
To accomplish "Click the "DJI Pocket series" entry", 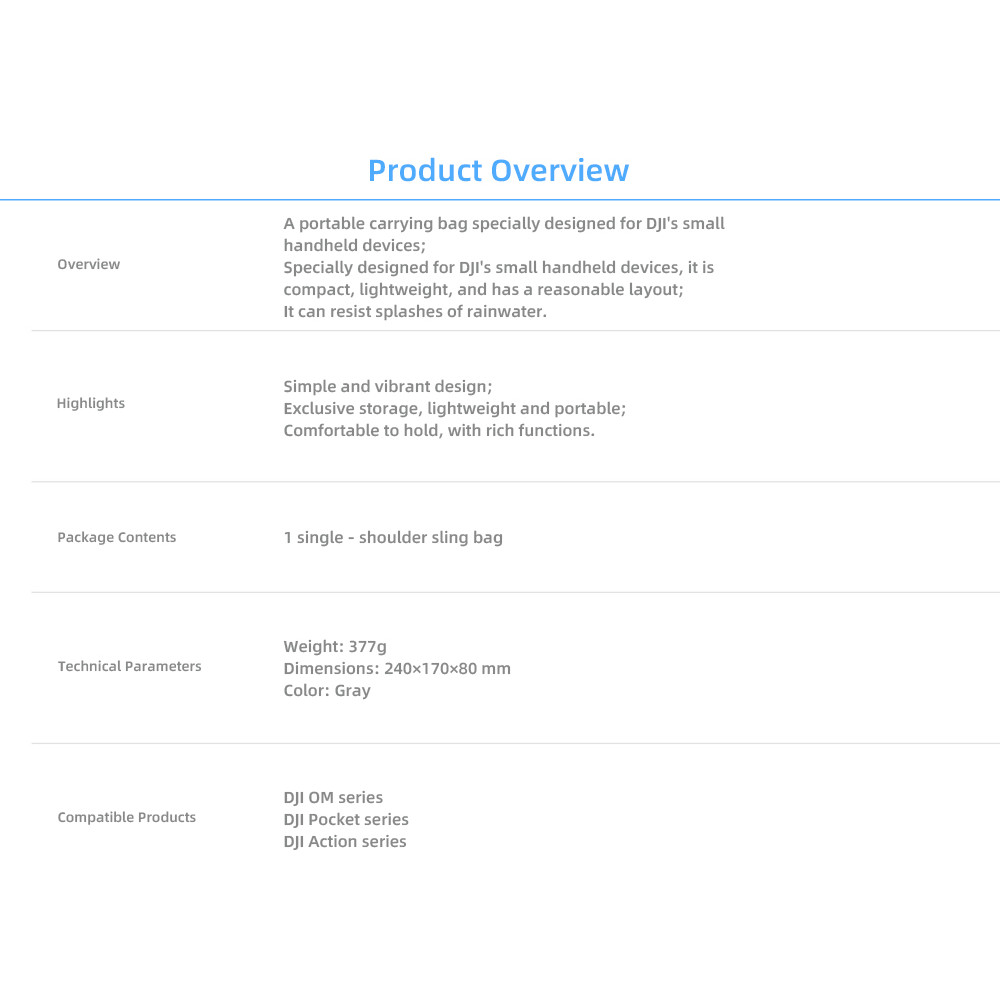I will click(346, 820).
